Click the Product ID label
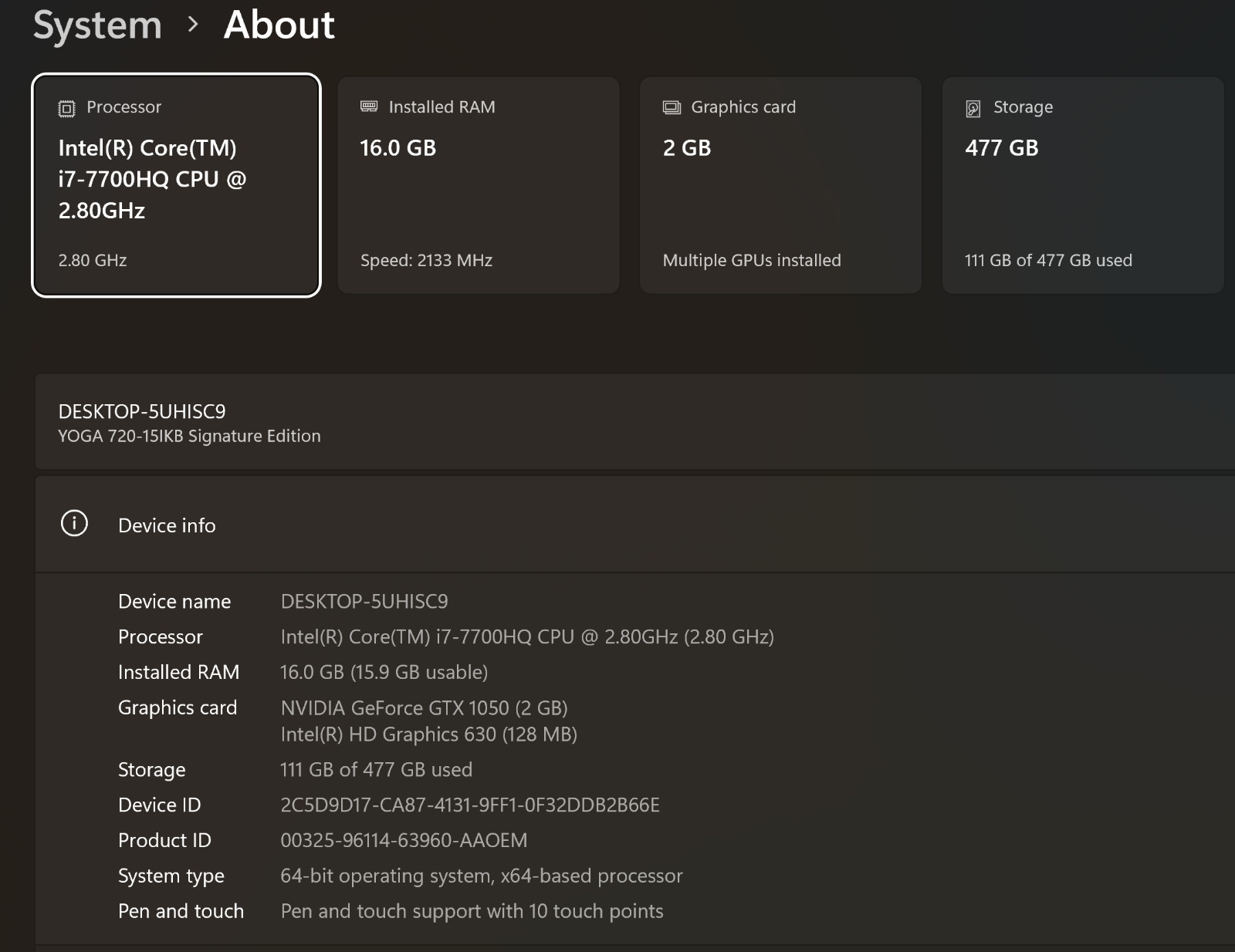Image resolution: width=1235 pixels, height=952 pixels. pyautogui.click(x=164, y=840)
